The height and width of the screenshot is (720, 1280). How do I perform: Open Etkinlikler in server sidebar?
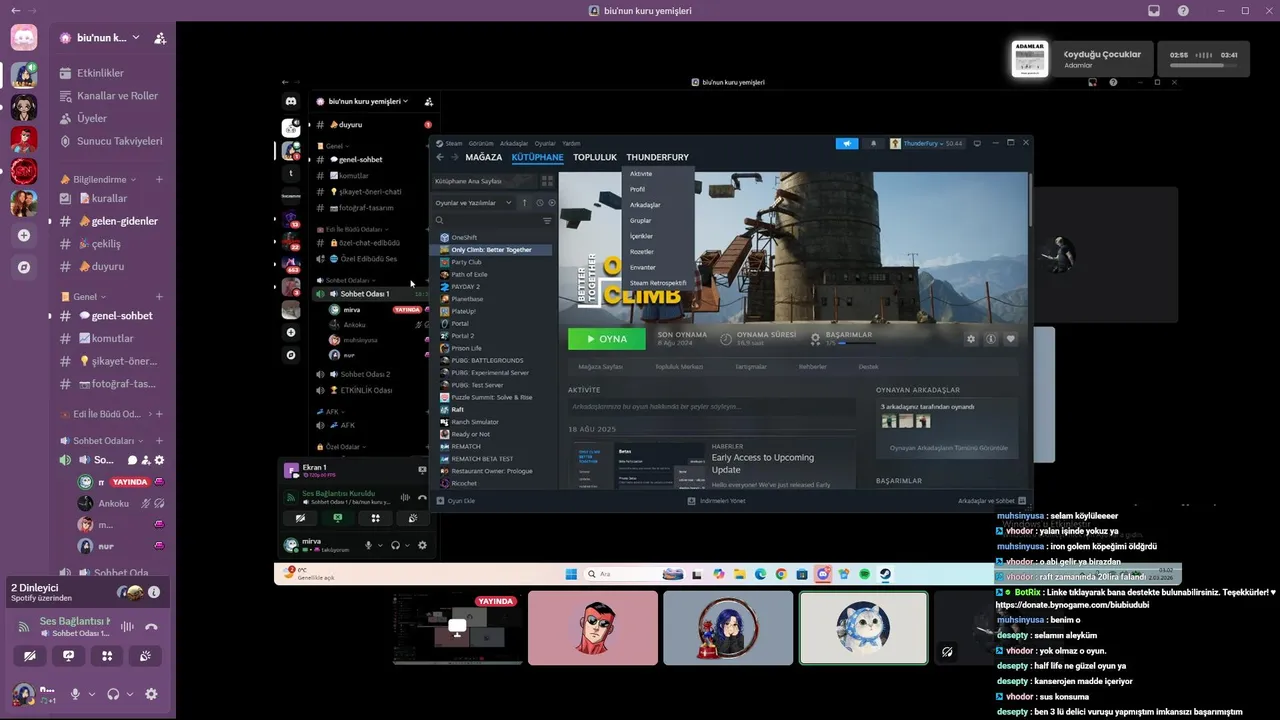click(112, 73)
